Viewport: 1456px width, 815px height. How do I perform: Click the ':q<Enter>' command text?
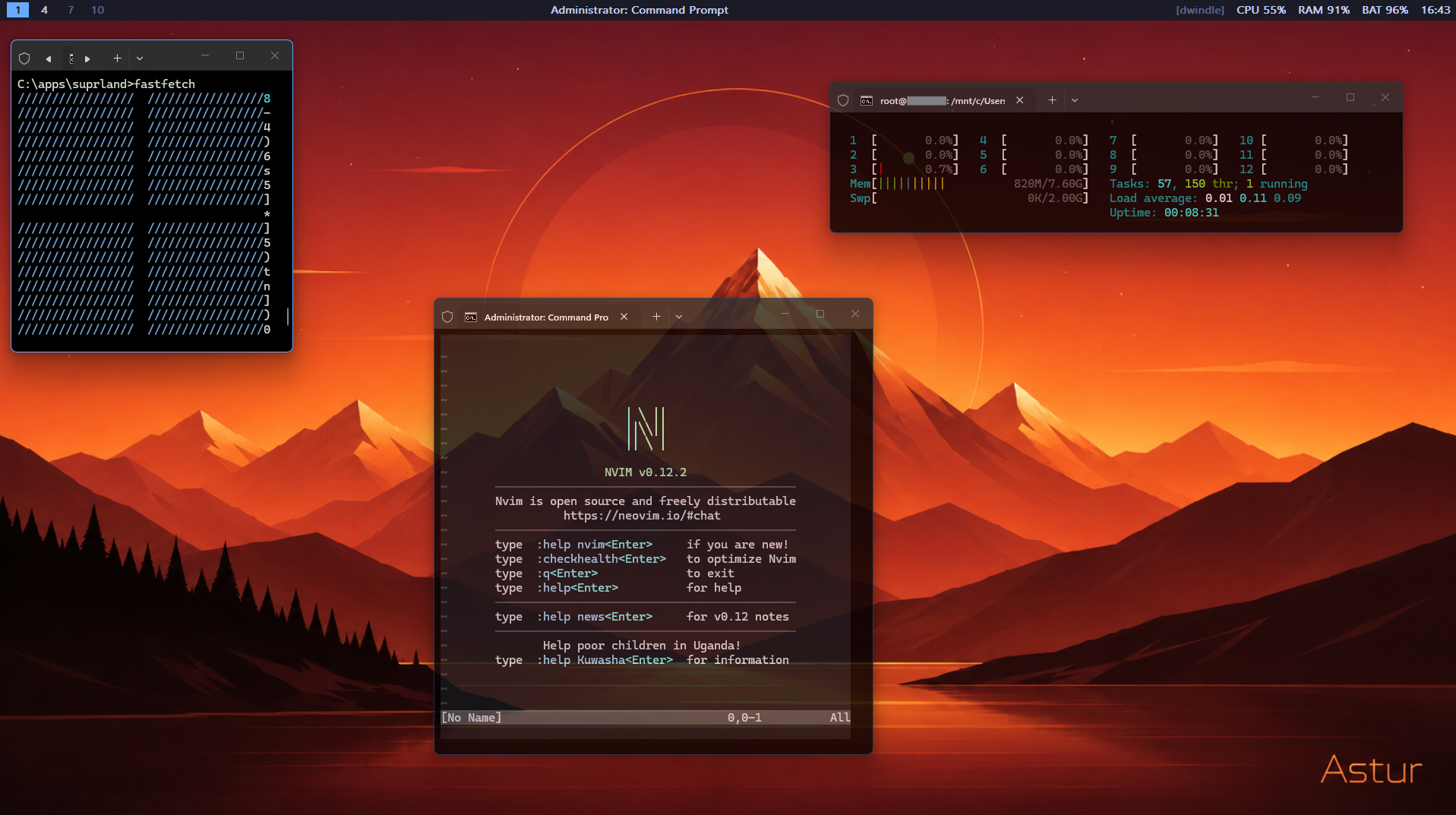point(567,573)
